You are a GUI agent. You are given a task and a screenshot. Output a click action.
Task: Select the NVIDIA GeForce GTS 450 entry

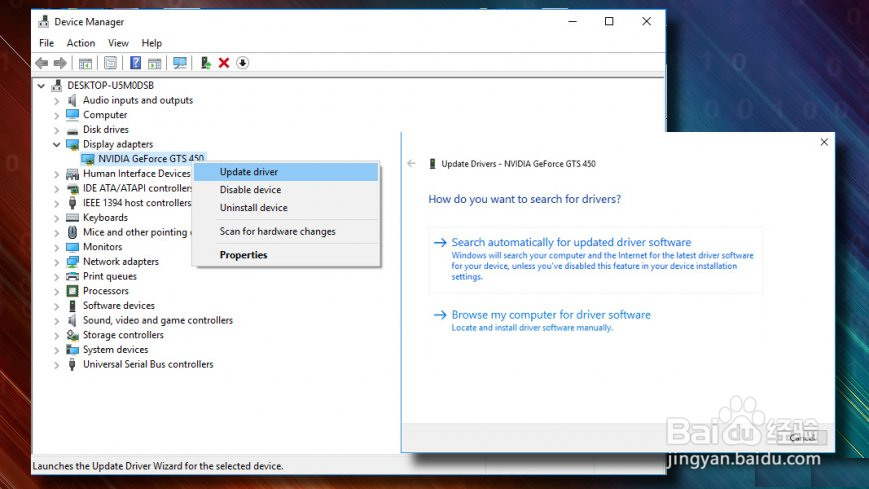151,159
